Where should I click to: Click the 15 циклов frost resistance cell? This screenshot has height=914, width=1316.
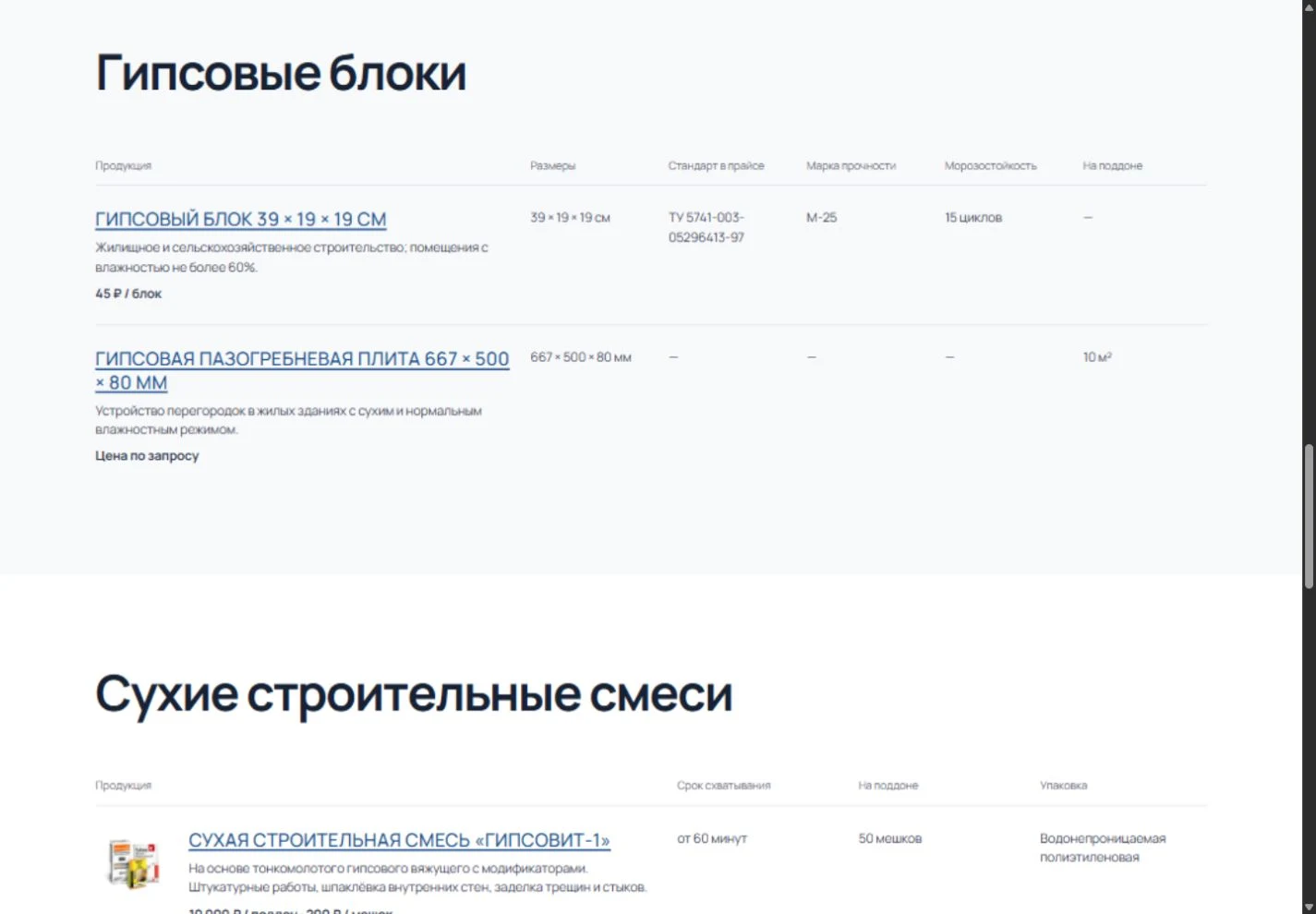(x=972, y=218)
